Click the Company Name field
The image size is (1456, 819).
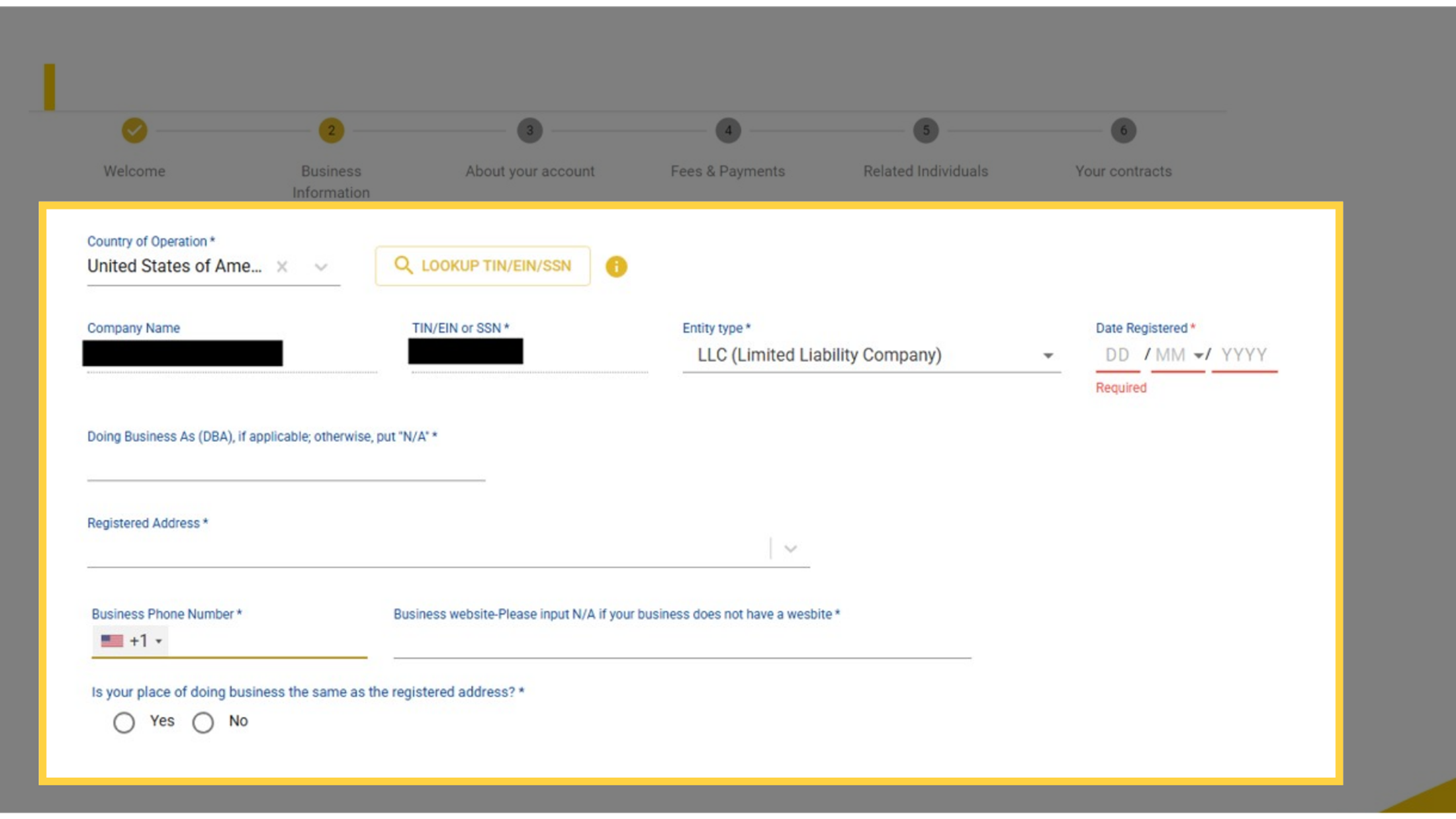coord(232,355)
